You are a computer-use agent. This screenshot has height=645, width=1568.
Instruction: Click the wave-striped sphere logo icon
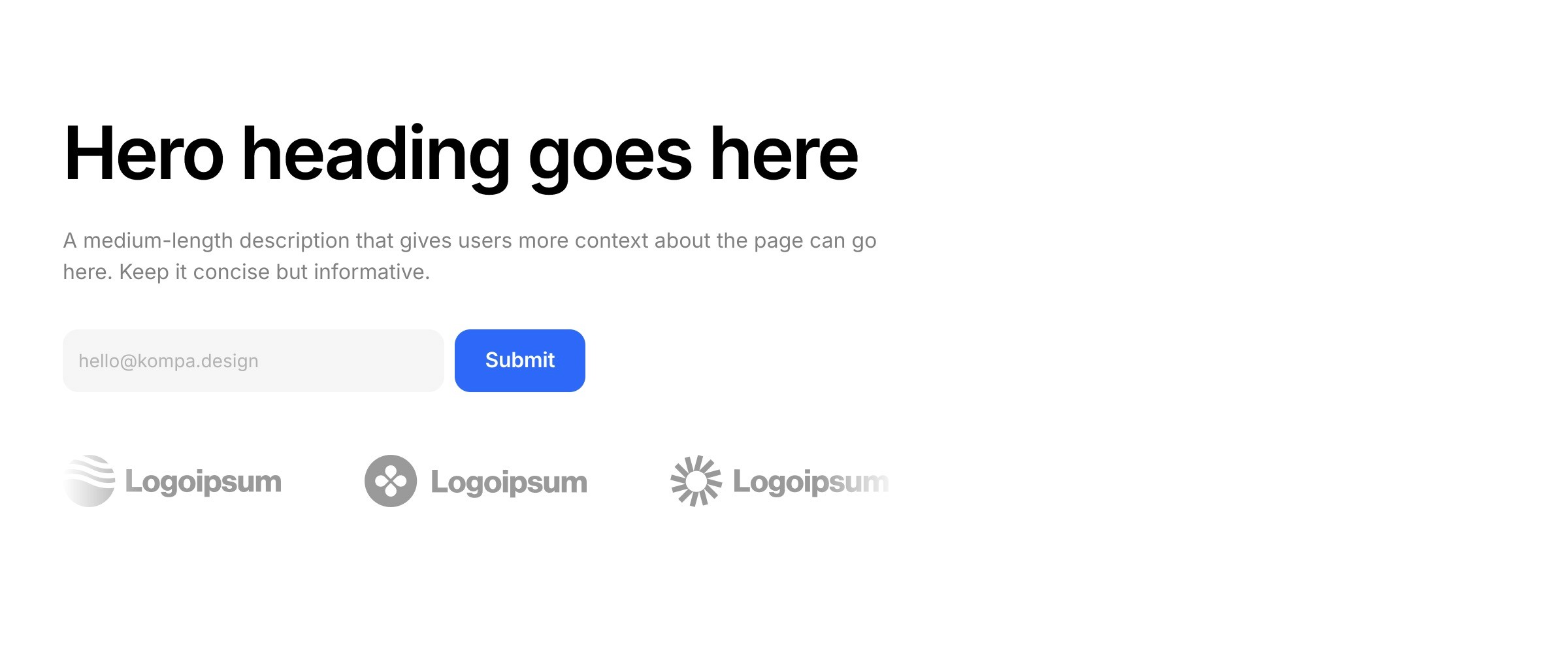point(90,481)
